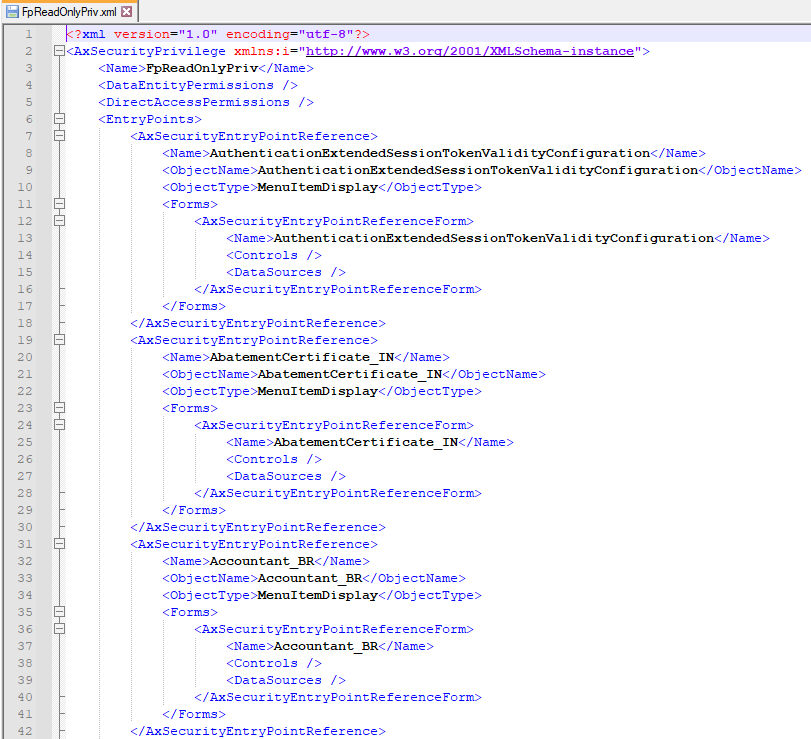Viewport: 811px width, 739px height.
Task: Click AuthenticationExtendedSessionTokenValidityConfiguration on line 8
Action: click(430, 153)
